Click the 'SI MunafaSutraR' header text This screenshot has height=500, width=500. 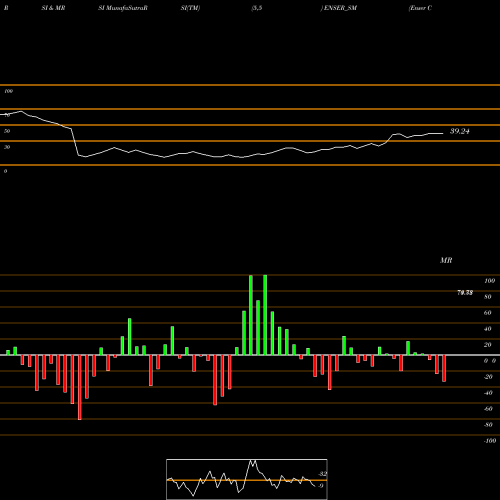pyautogui.click(x=123, y=8)
